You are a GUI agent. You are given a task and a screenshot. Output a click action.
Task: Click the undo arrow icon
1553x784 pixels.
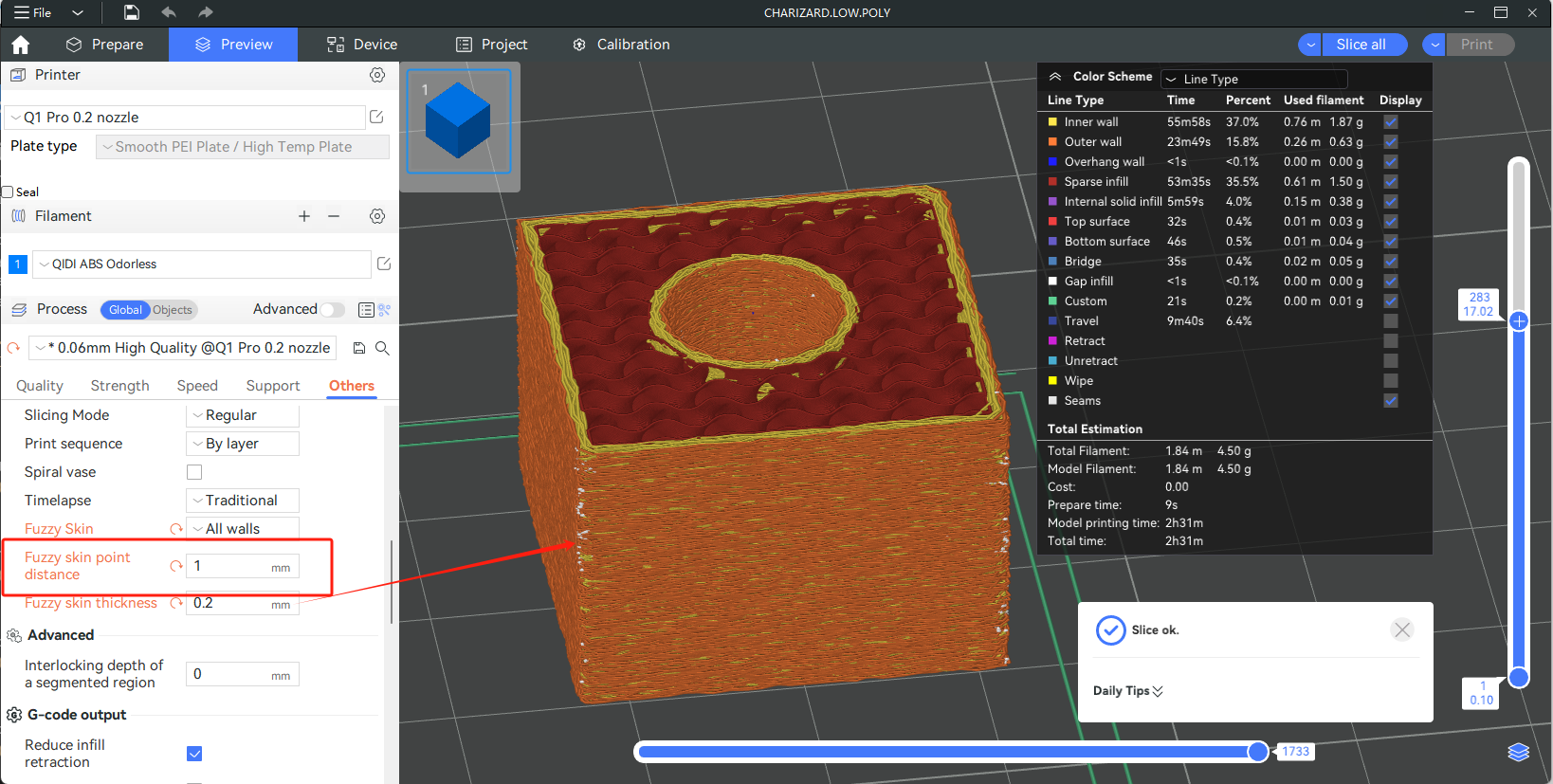(169, 12)
